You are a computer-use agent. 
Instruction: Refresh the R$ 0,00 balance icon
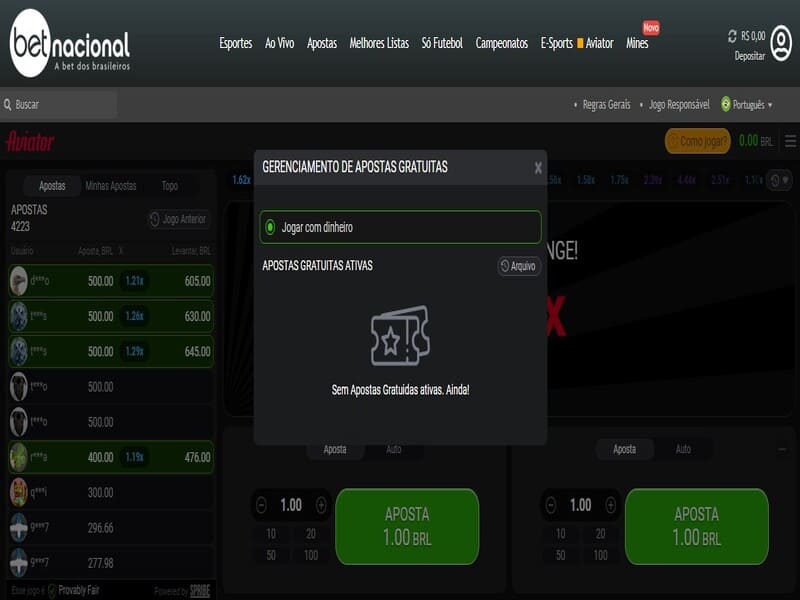732,36
